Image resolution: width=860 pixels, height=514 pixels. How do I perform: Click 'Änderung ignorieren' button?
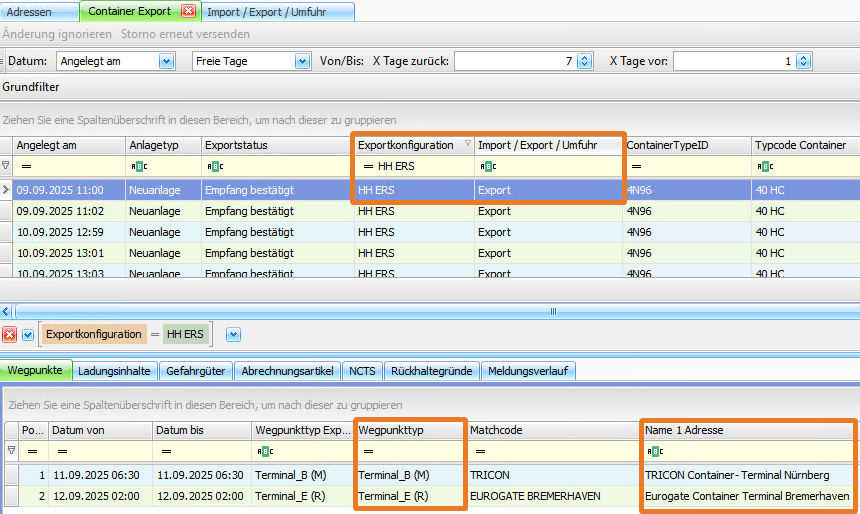pos(57,34)
